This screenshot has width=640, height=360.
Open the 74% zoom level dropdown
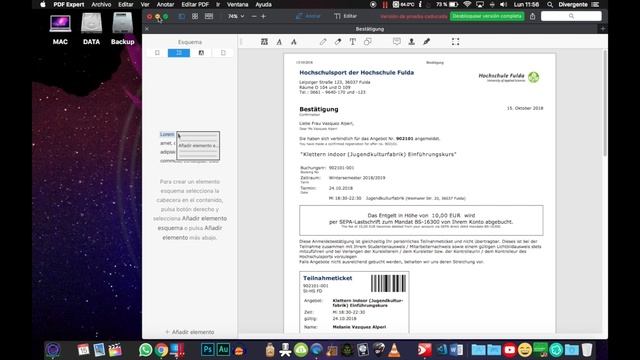pyautogui.click(x=236, y=16)
